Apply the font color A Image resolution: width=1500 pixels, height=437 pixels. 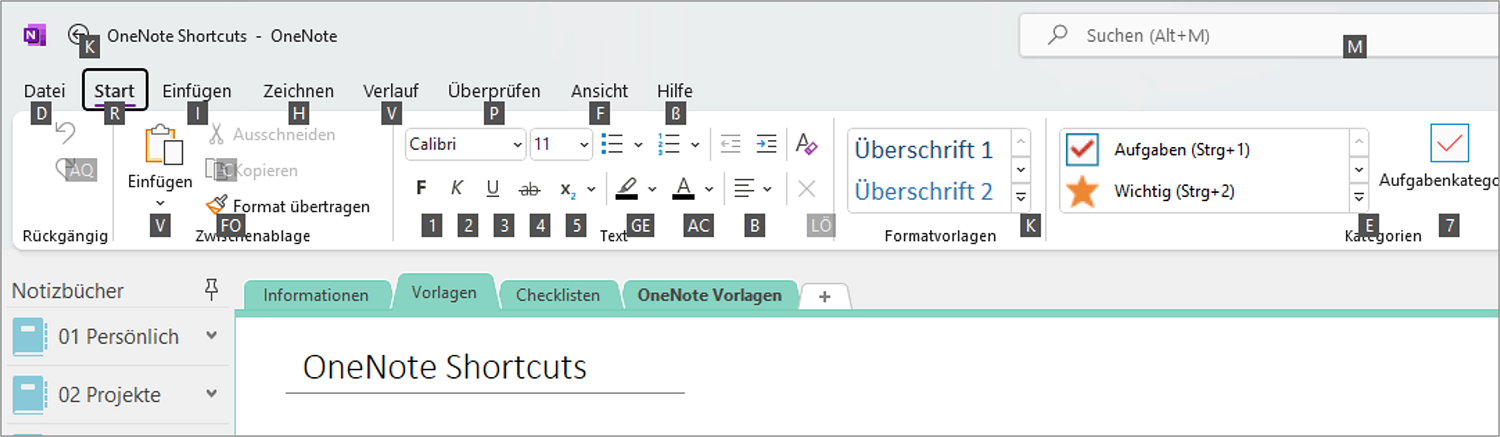point(683,187)
